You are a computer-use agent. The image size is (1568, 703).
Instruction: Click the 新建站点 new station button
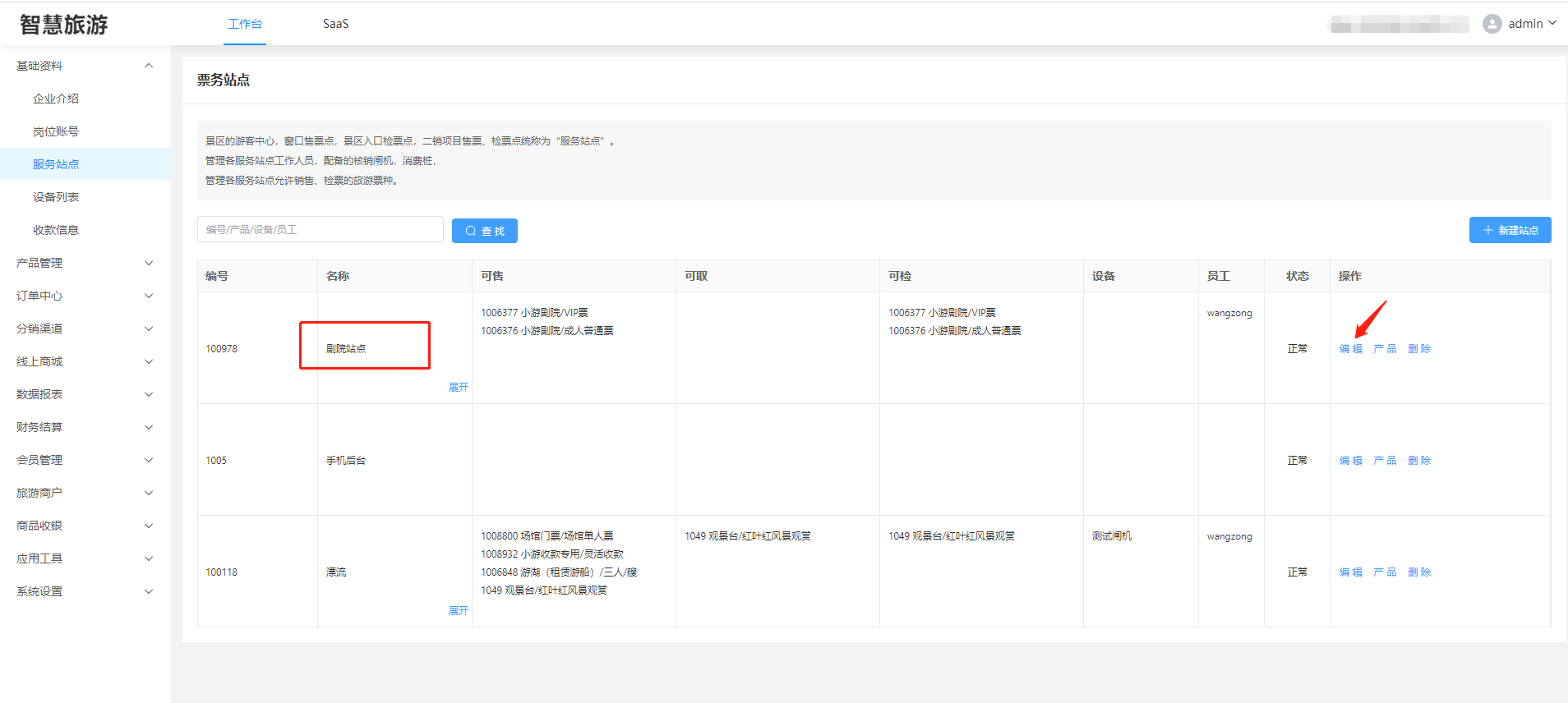pyautogui.click(x=1510, y=230)
